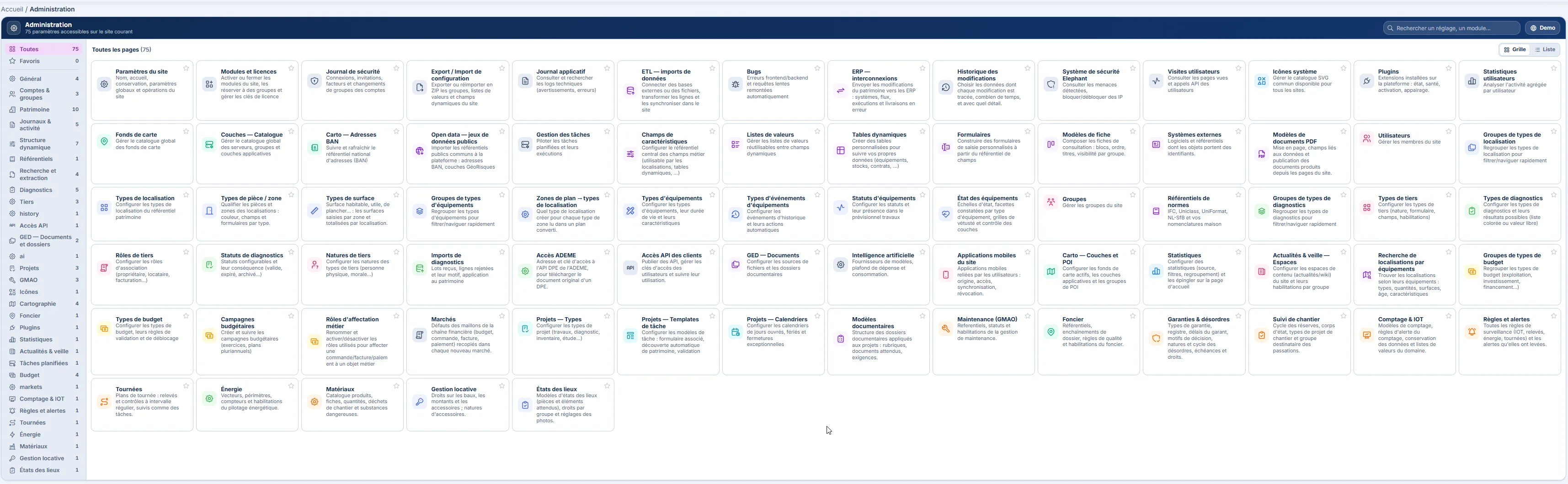
Task: Open the Formulaires card
Action: (x=984, y=154)
